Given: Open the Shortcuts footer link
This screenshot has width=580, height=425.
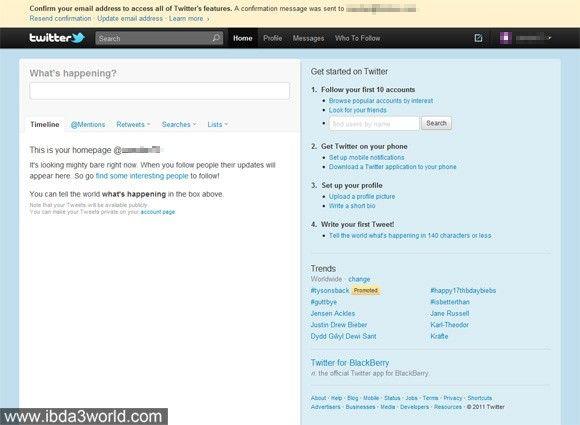Looking at the screenshot, I should (x=480, y=398).
